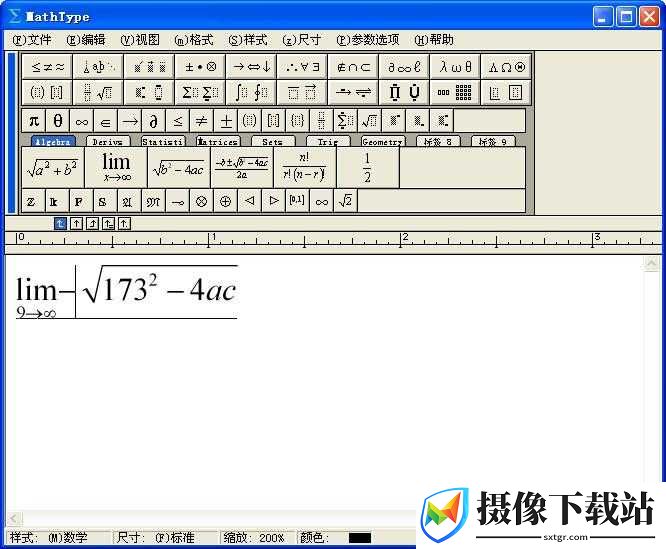
Task: Insert the n!/r!(n−r)! expression
Action: click(x=305, y=168)
